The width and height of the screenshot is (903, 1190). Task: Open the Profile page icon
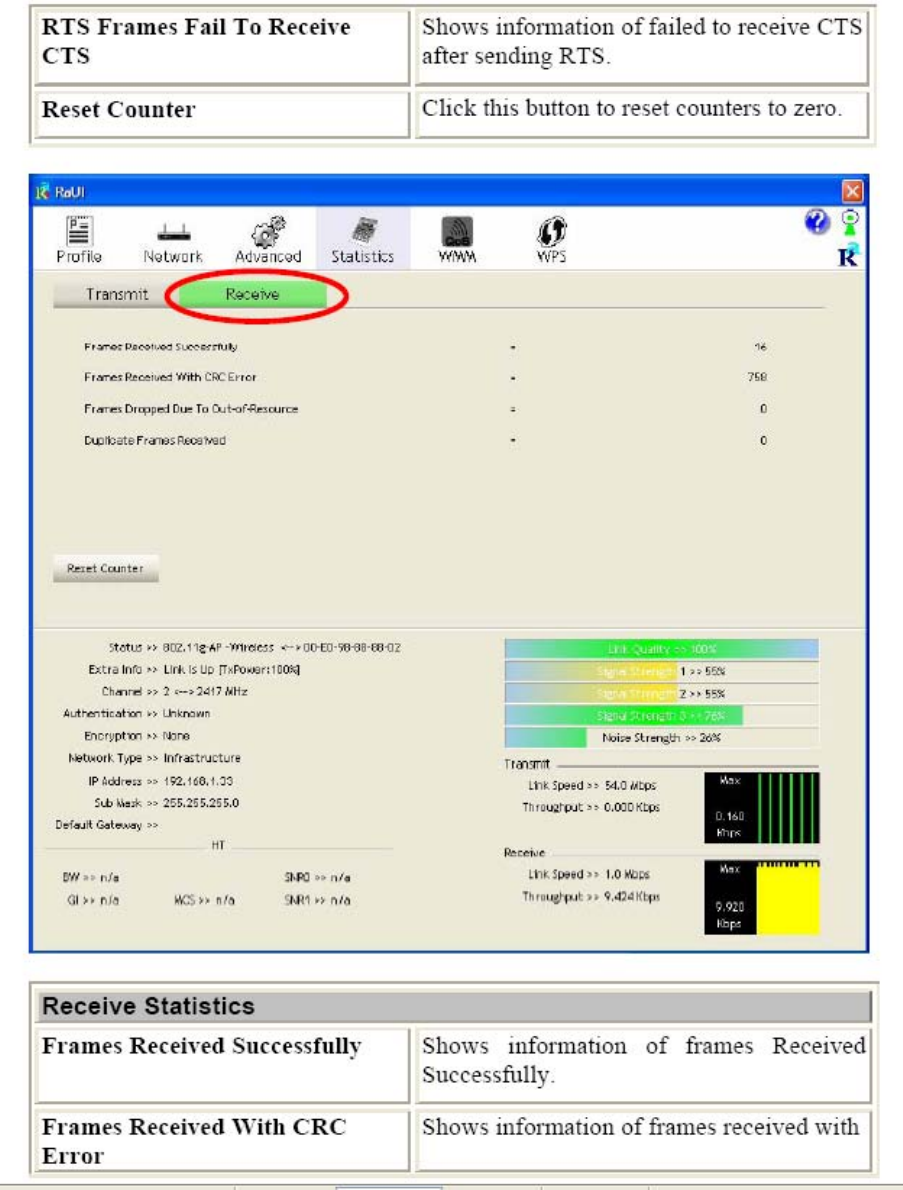pos(79,240)
